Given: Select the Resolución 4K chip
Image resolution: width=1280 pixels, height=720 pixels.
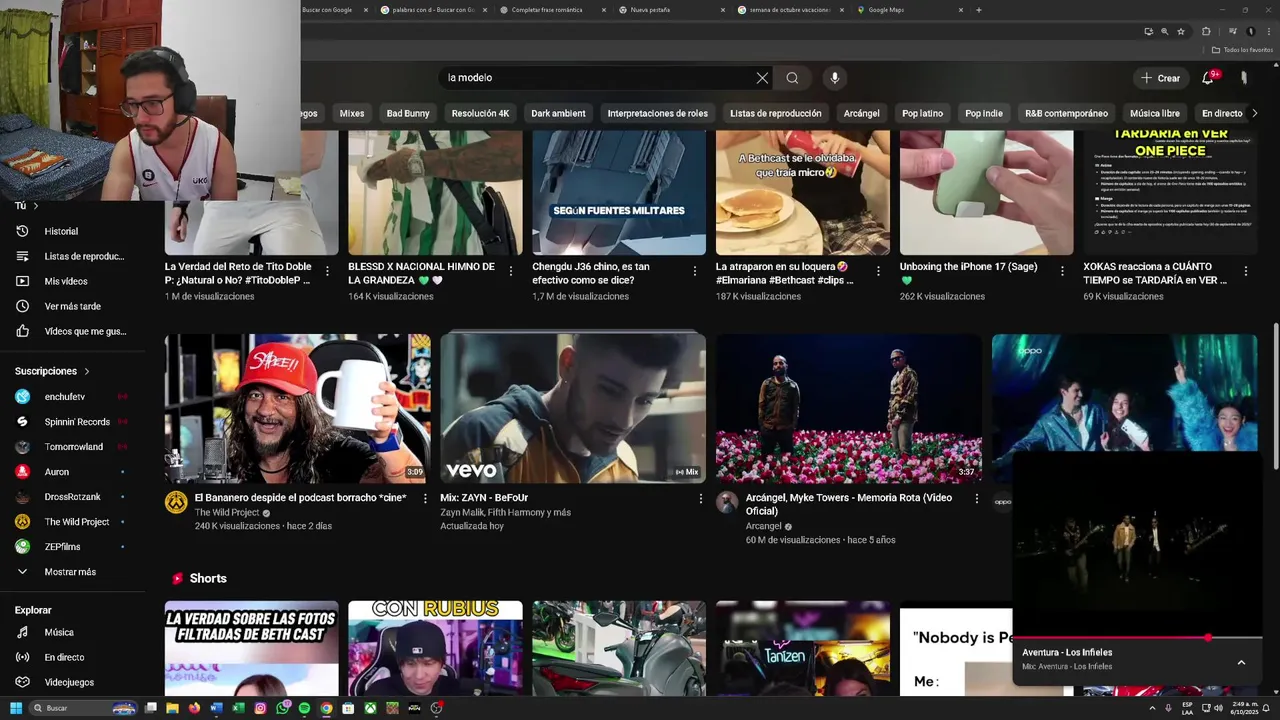Looking at the screenshot, I should point(480,113).
